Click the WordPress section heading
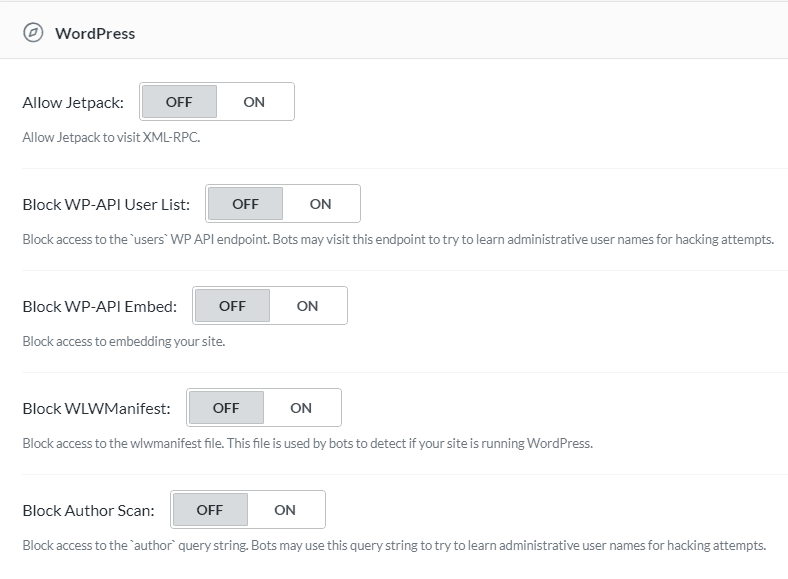Viewport: 788px width, 579px height. click(x=95, y=34)
